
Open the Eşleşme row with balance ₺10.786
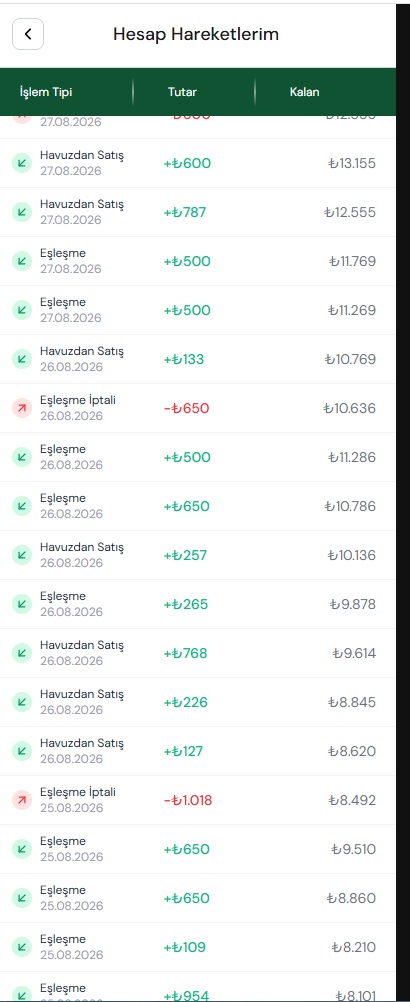coord(198,506)
